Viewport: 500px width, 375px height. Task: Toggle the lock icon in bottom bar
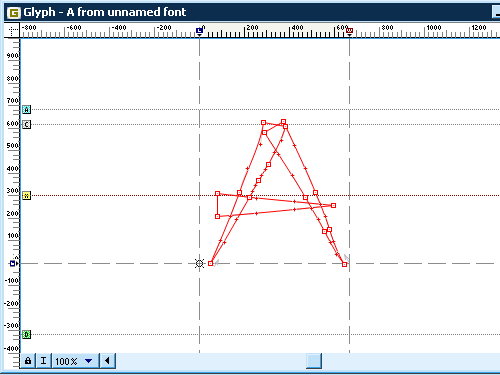tap(28, 361)
